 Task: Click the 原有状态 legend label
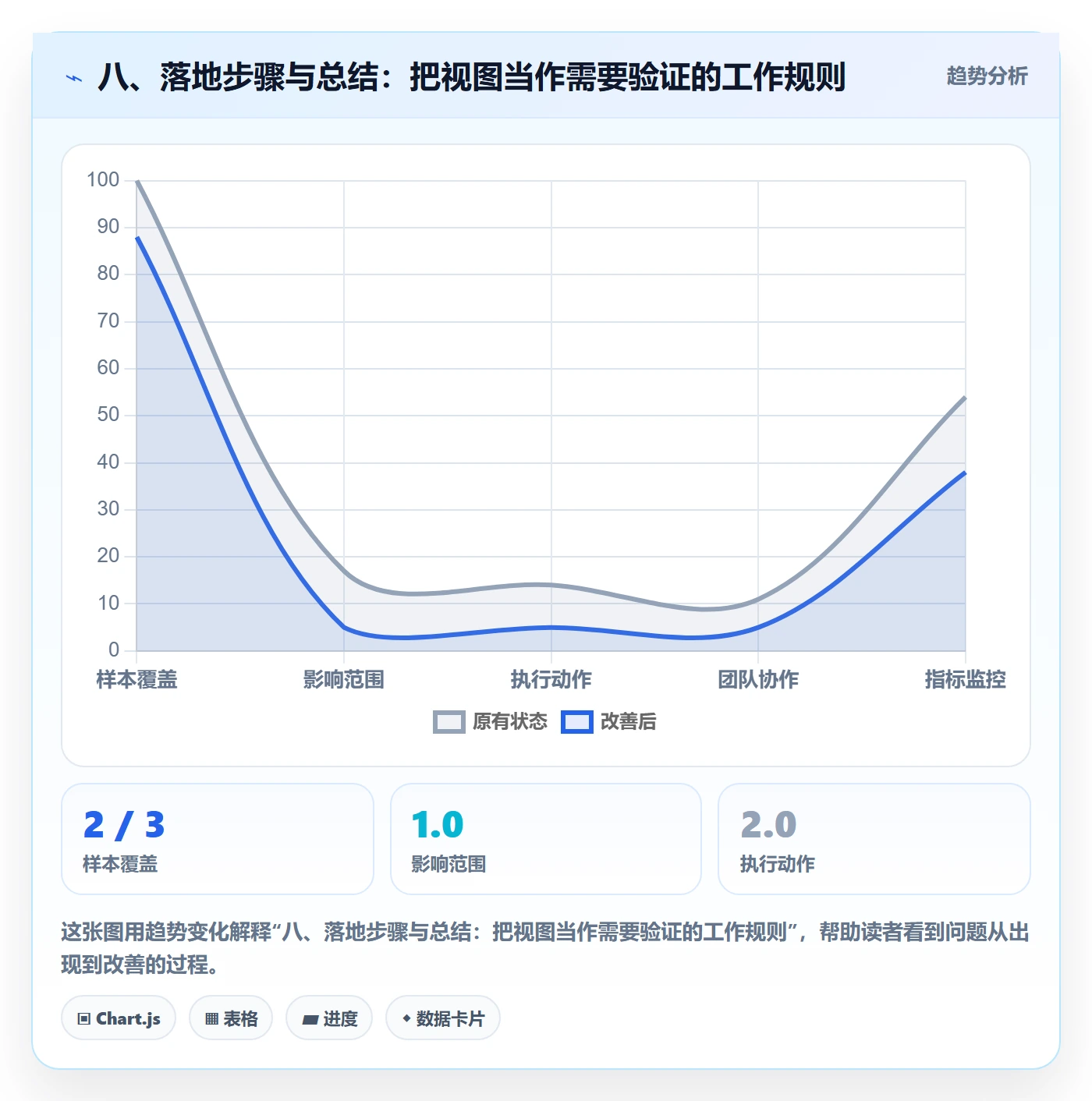coord(510,722)
